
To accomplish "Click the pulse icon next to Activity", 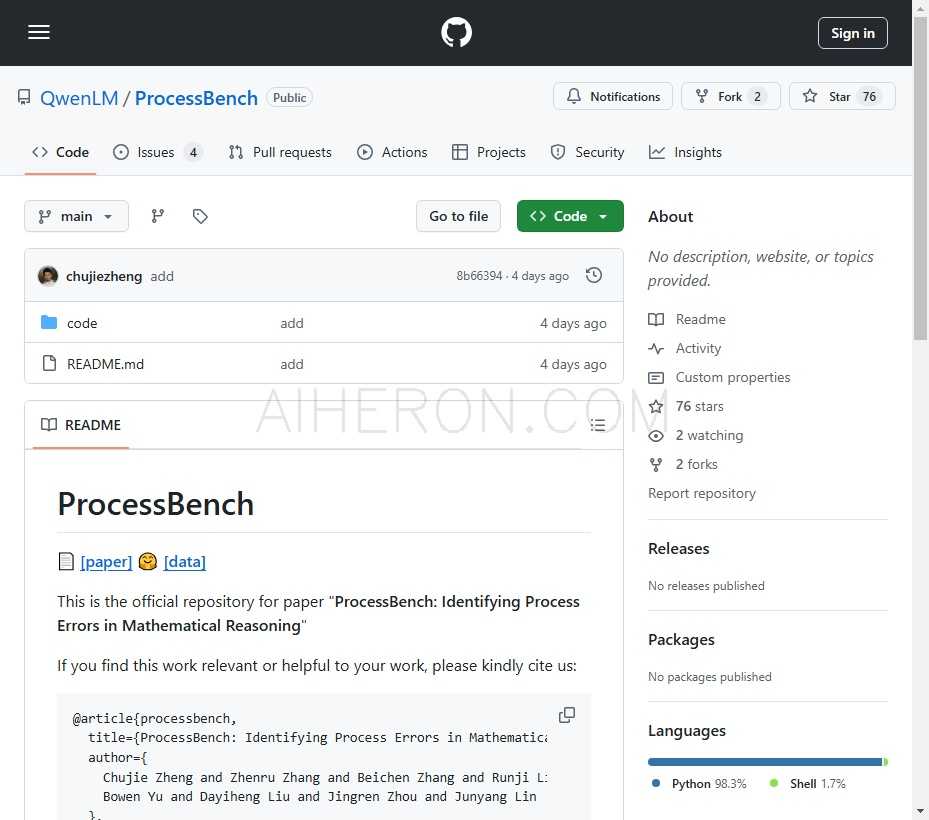I will click(x=656, y=348).
